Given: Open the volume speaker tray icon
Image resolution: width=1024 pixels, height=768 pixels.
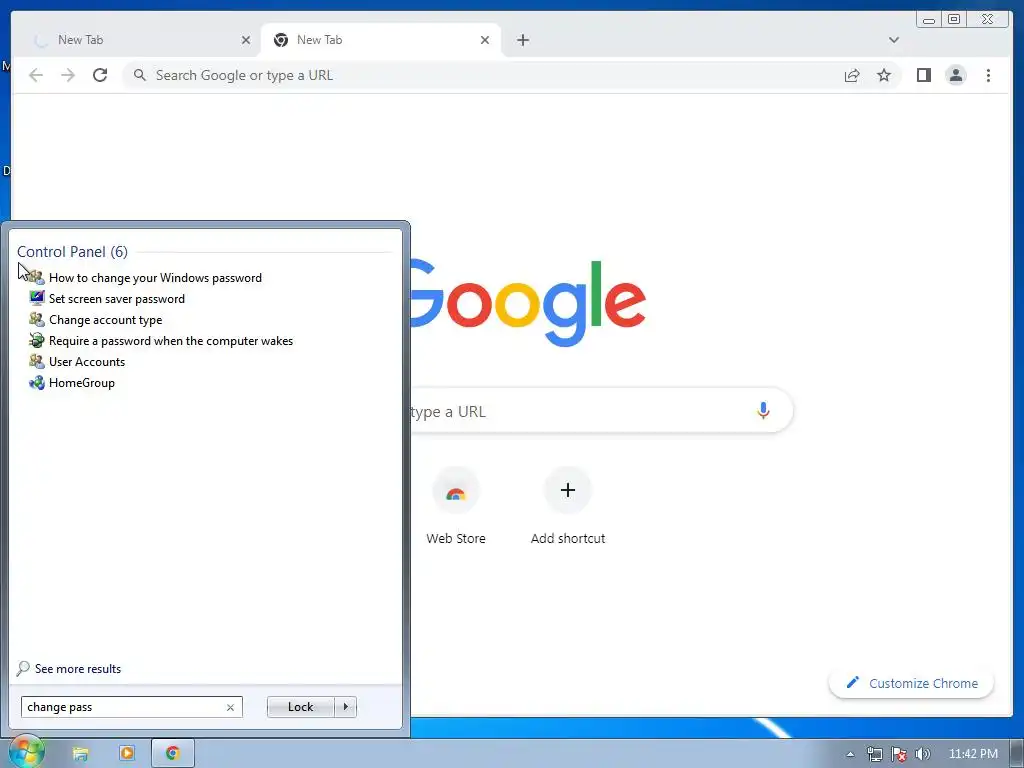Looking at the screenshot, I should (x=922, y=754).
